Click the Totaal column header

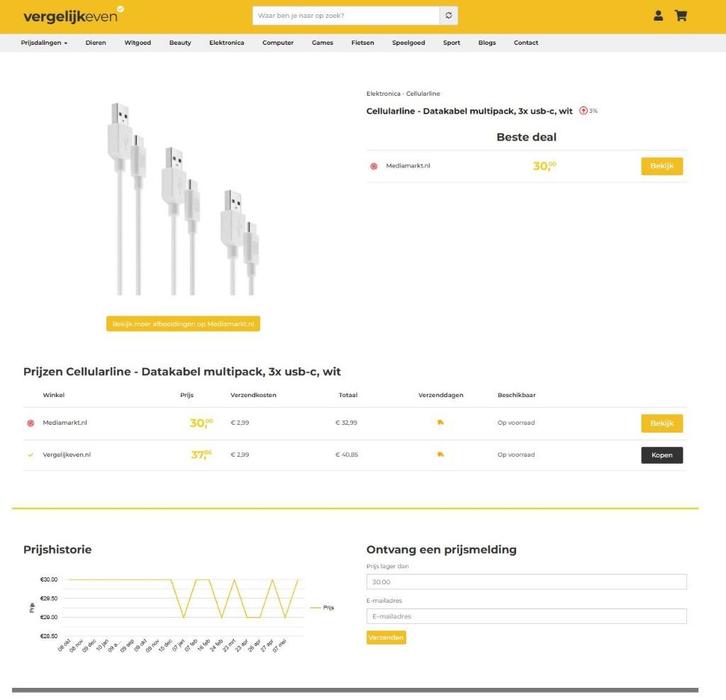(x=348, y=395)
